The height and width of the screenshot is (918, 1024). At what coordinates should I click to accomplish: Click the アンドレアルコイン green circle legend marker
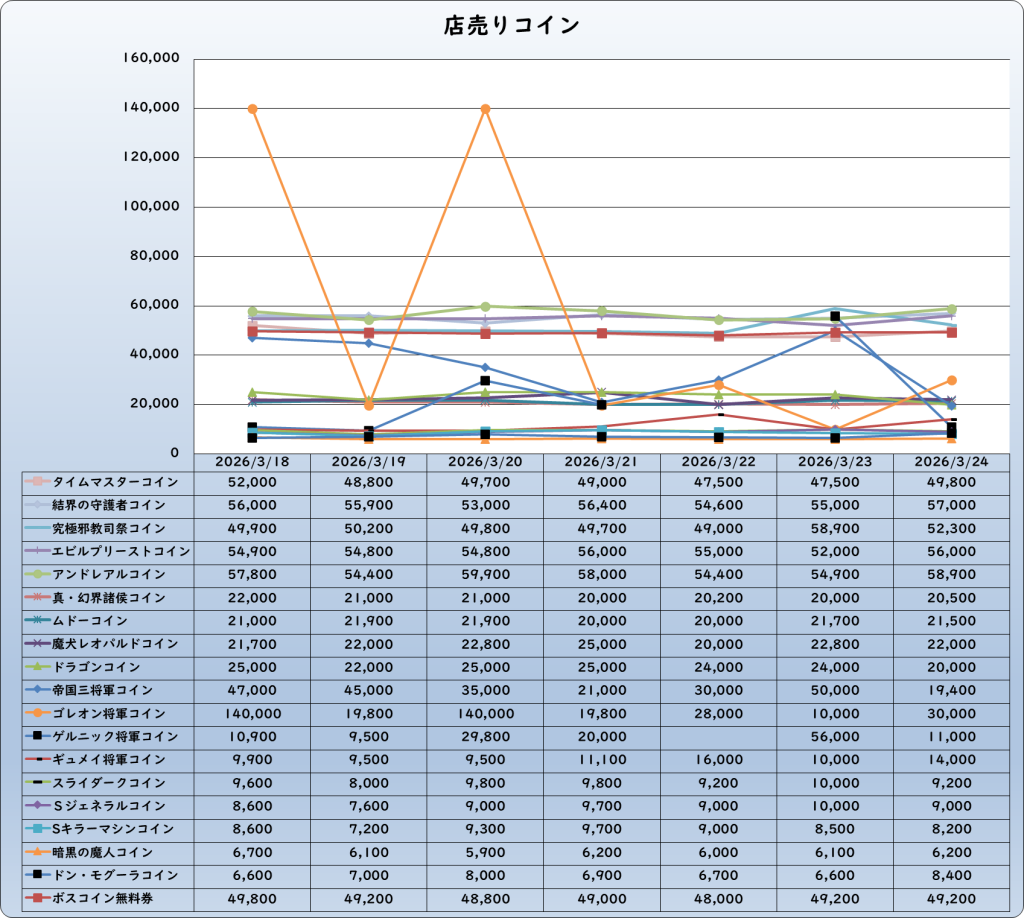tap(36, 575)
